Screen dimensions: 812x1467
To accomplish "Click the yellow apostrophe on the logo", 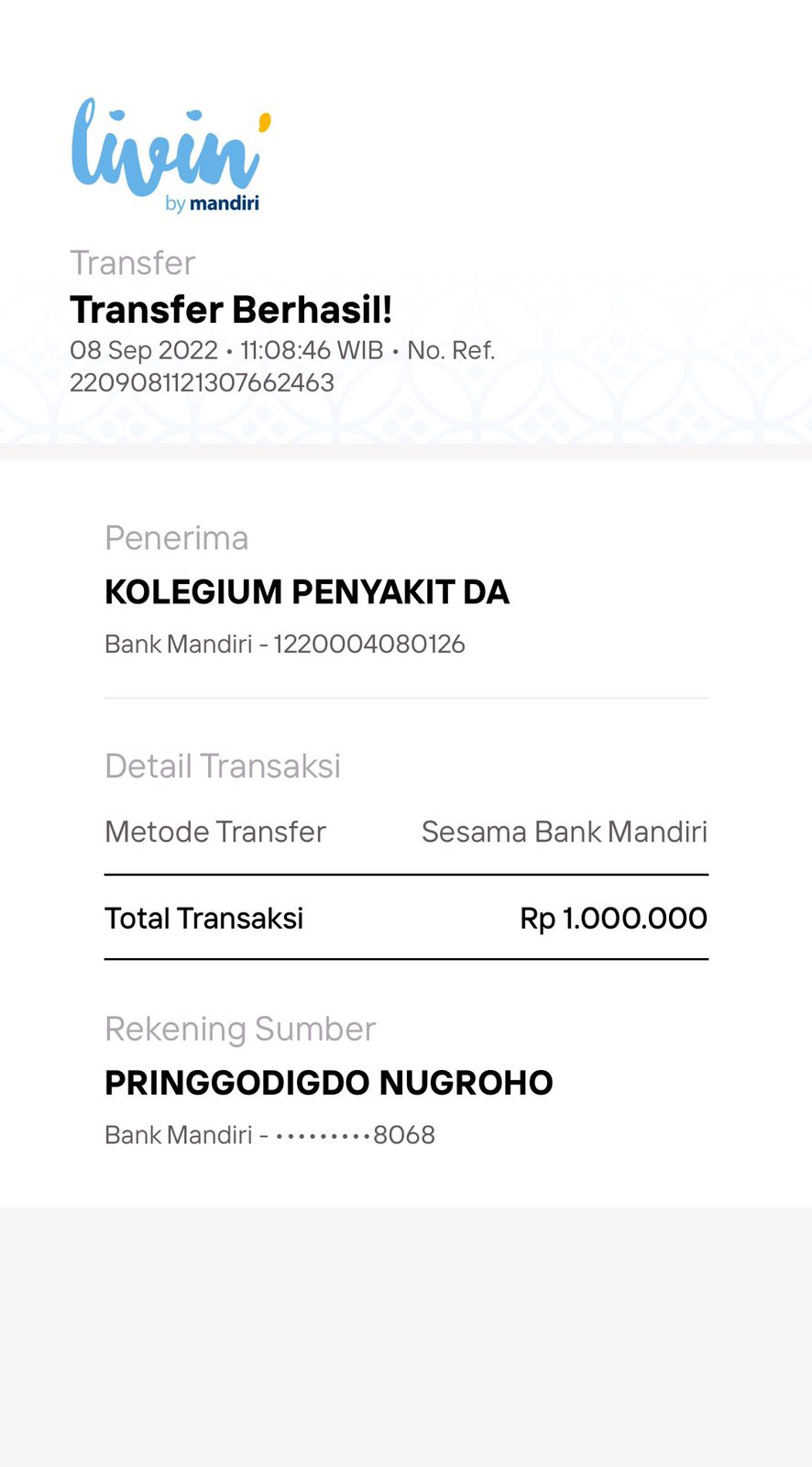I will point(265,121).
